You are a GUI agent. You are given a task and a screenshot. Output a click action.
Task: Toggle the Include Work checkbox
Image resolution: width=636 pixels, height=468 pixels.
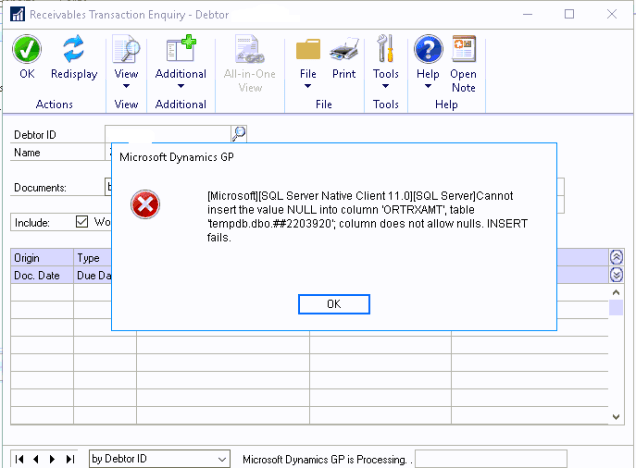(x=82, y=222)
